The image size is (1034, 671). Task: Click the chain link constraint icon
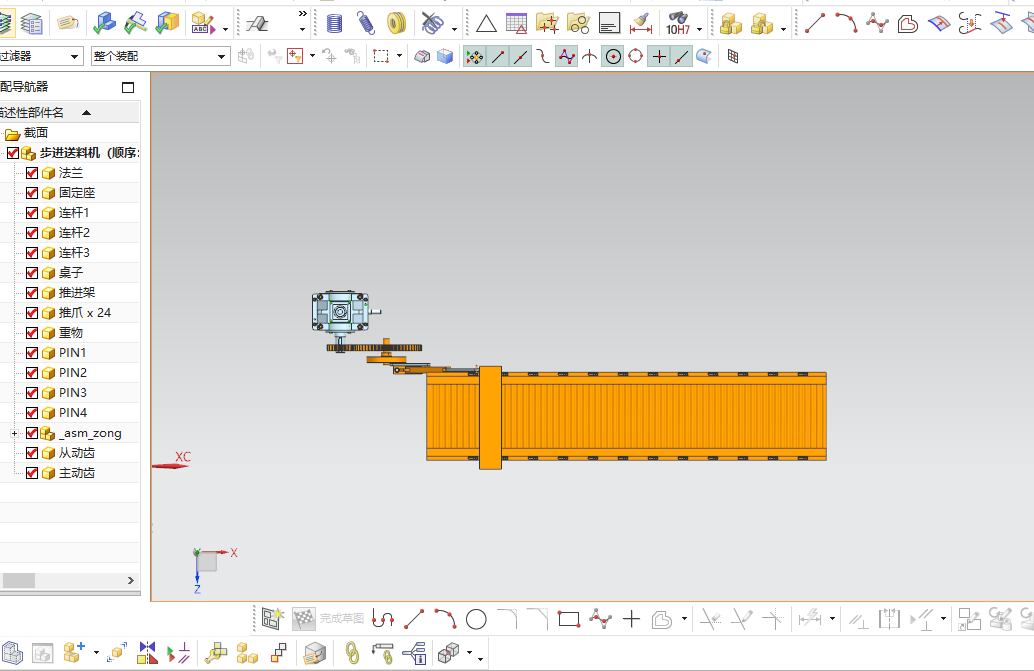352,653
